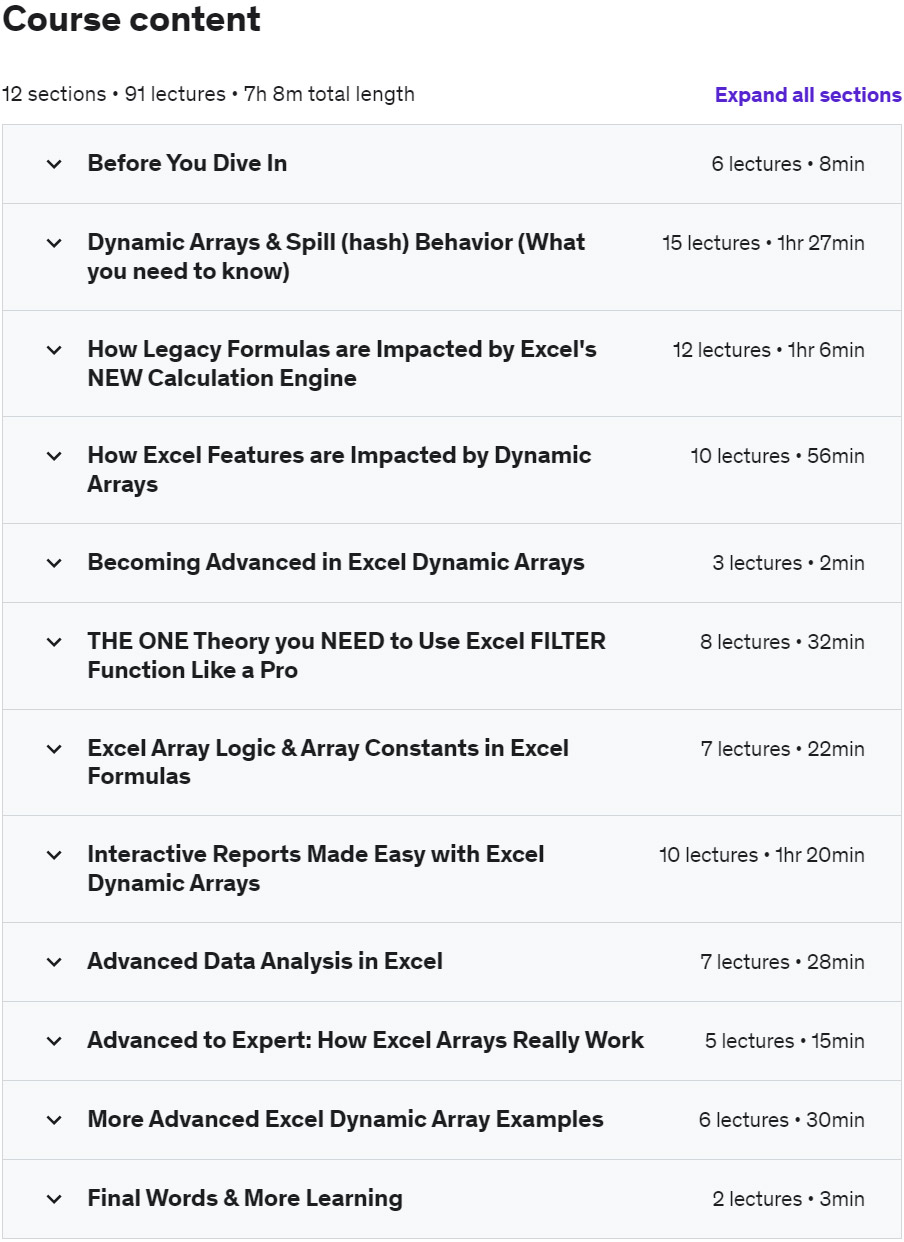Open Final Words & More Learning chevron
904x1242 pixels.
pos(54,1199)
